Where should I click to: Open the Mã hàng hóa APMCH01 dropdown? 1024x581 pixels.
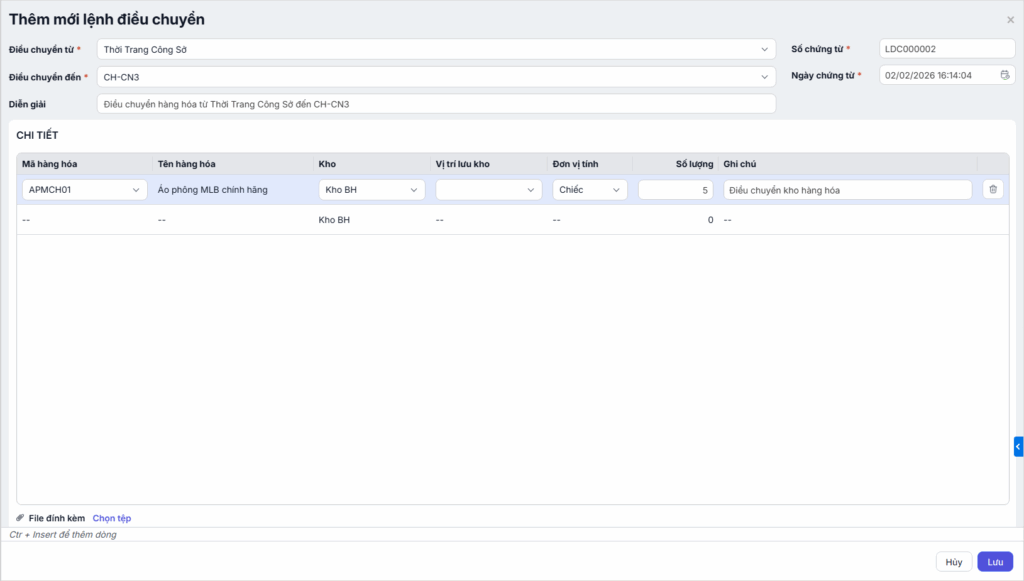pos(136,190)
